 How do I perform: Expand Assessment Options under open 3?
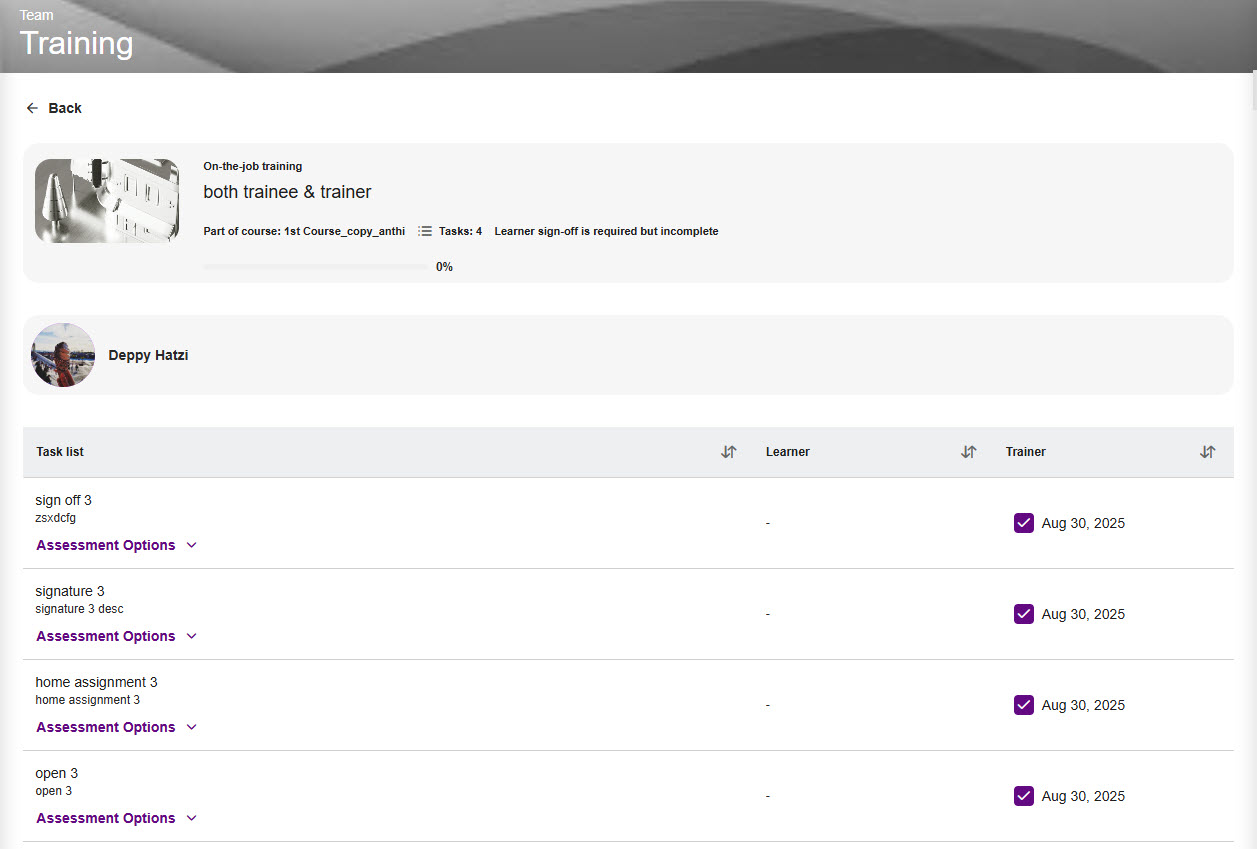pos(117,818)
